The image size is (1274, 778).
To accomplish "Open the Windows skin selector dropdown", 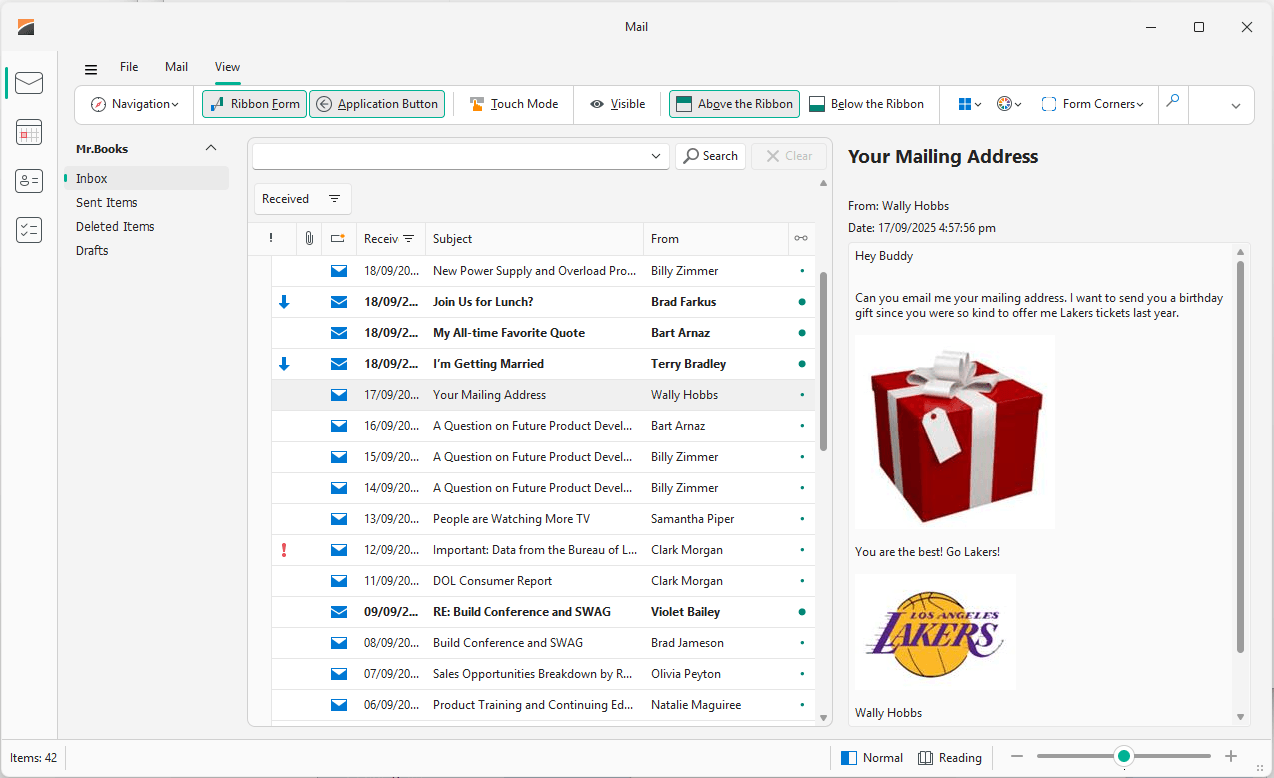I will (970, 104).
